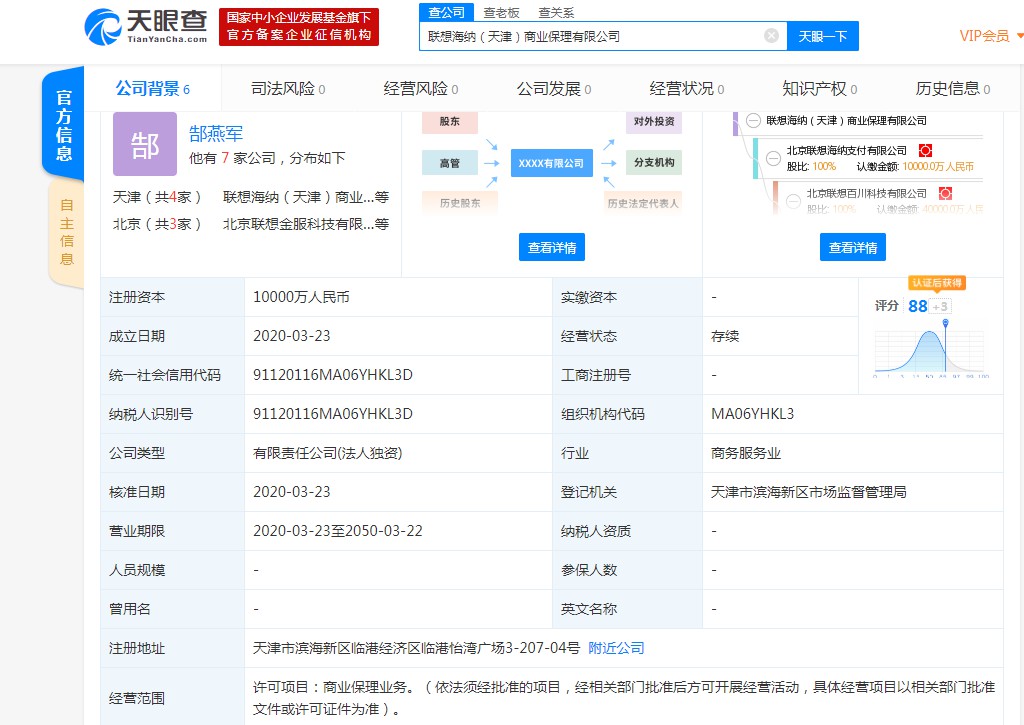Image resolution: width=1024 pixels, height=725 pixels.
Task: Collapse the 联想海纳（天津）商业保理有限公司 tree node
Action: 753,121
